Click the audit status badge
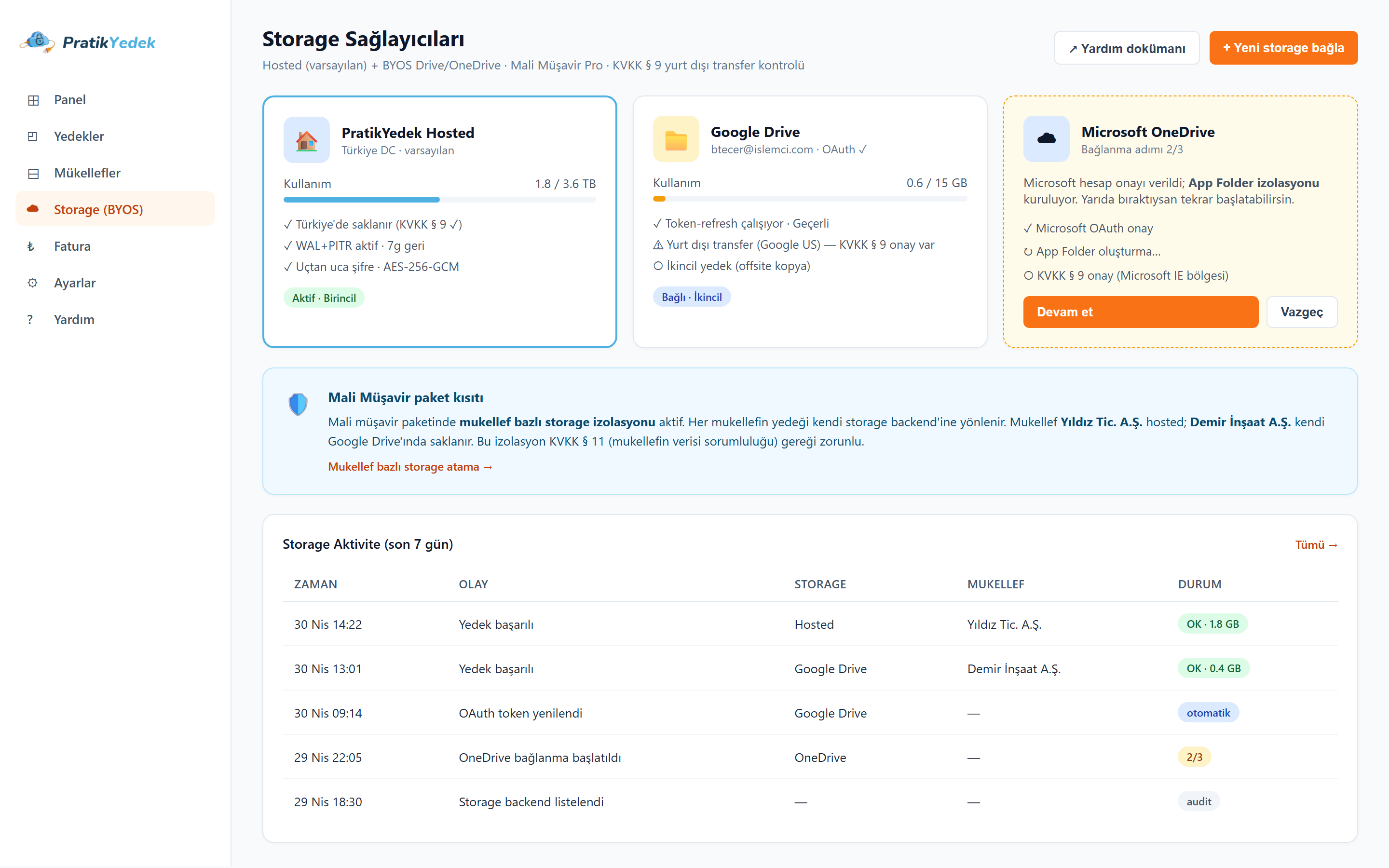Screen dimensions: 1389x868 click(1198, 801)
